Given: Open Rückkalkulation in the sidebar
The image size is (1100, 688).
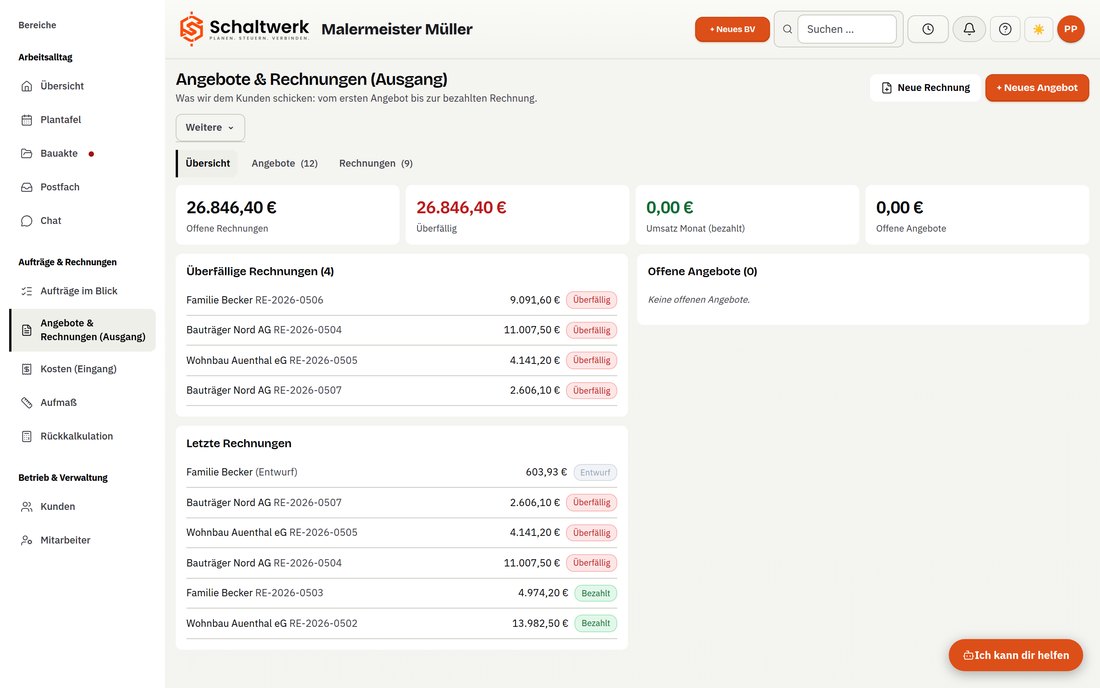Looking at the screenshot, I should pos(82,436).
